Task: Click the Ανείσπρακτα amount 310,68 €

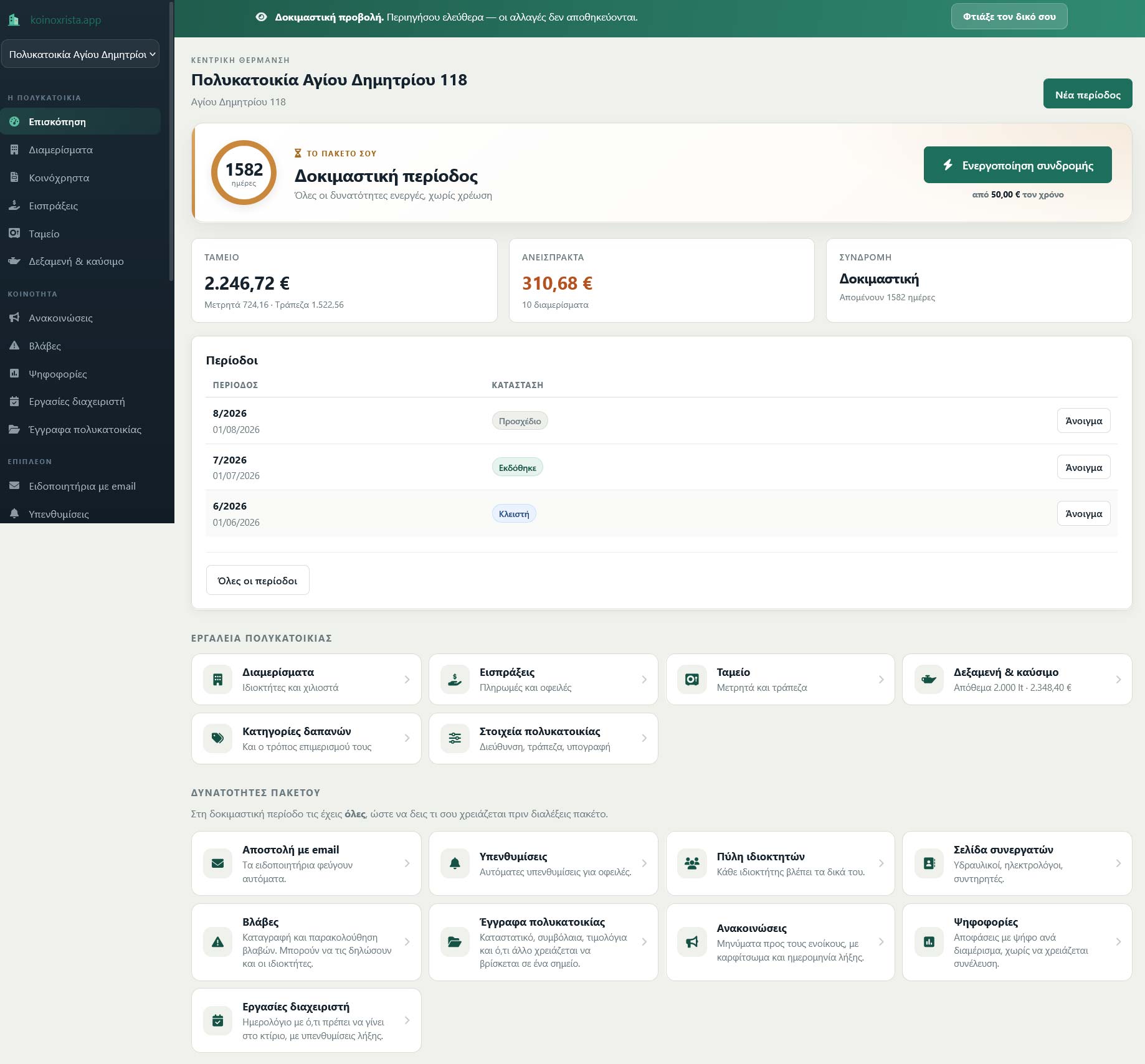Action: pos(557,283)
